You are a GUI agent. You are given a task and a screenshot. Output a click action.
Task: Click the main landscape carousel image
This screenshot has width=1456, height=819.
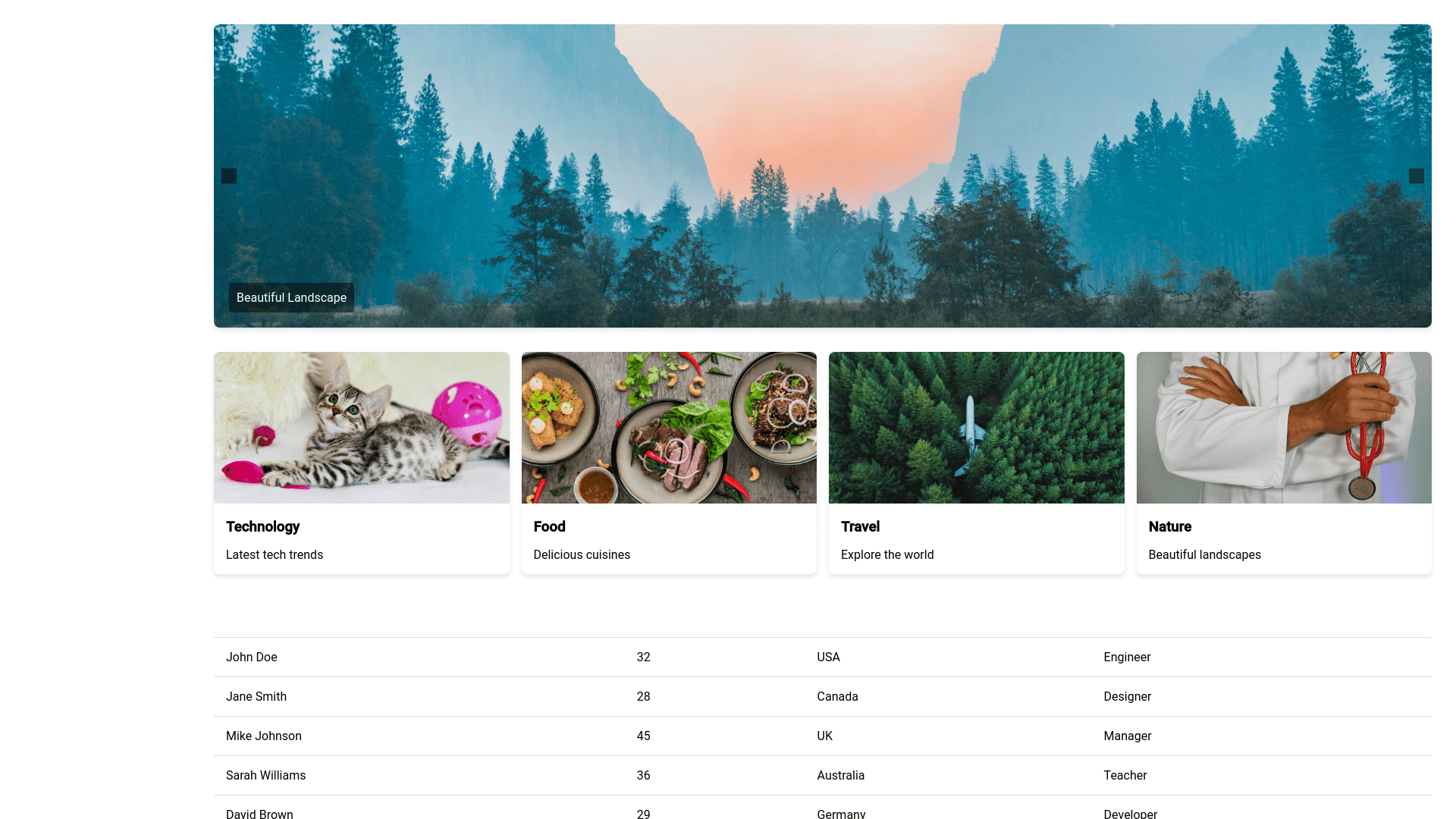pos(823,176)
